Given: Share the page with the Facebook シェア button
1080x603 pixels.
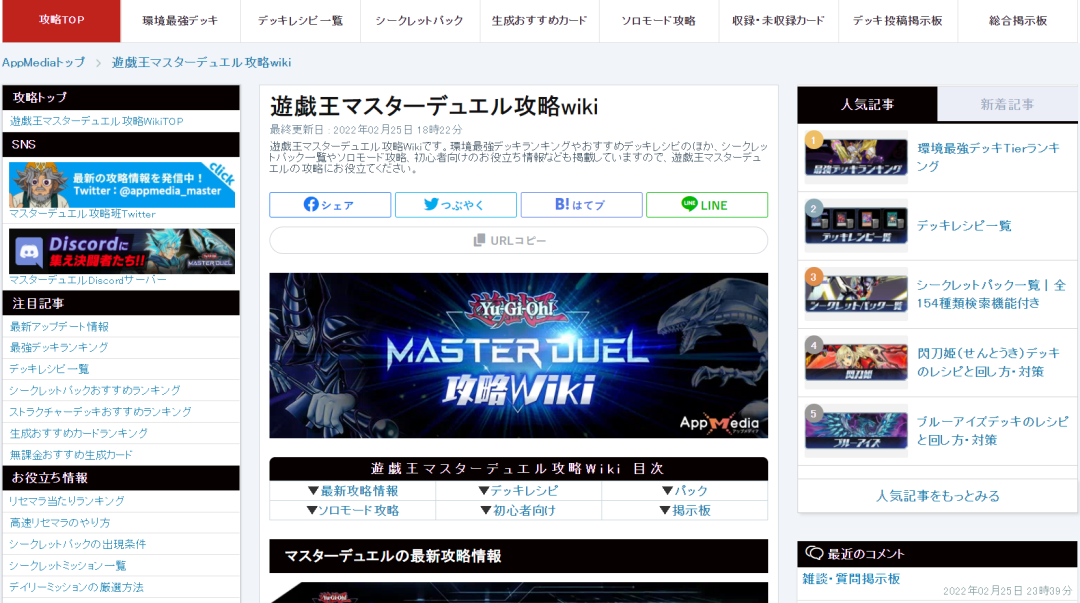Looking at the screenshot, I should (330, 205).
